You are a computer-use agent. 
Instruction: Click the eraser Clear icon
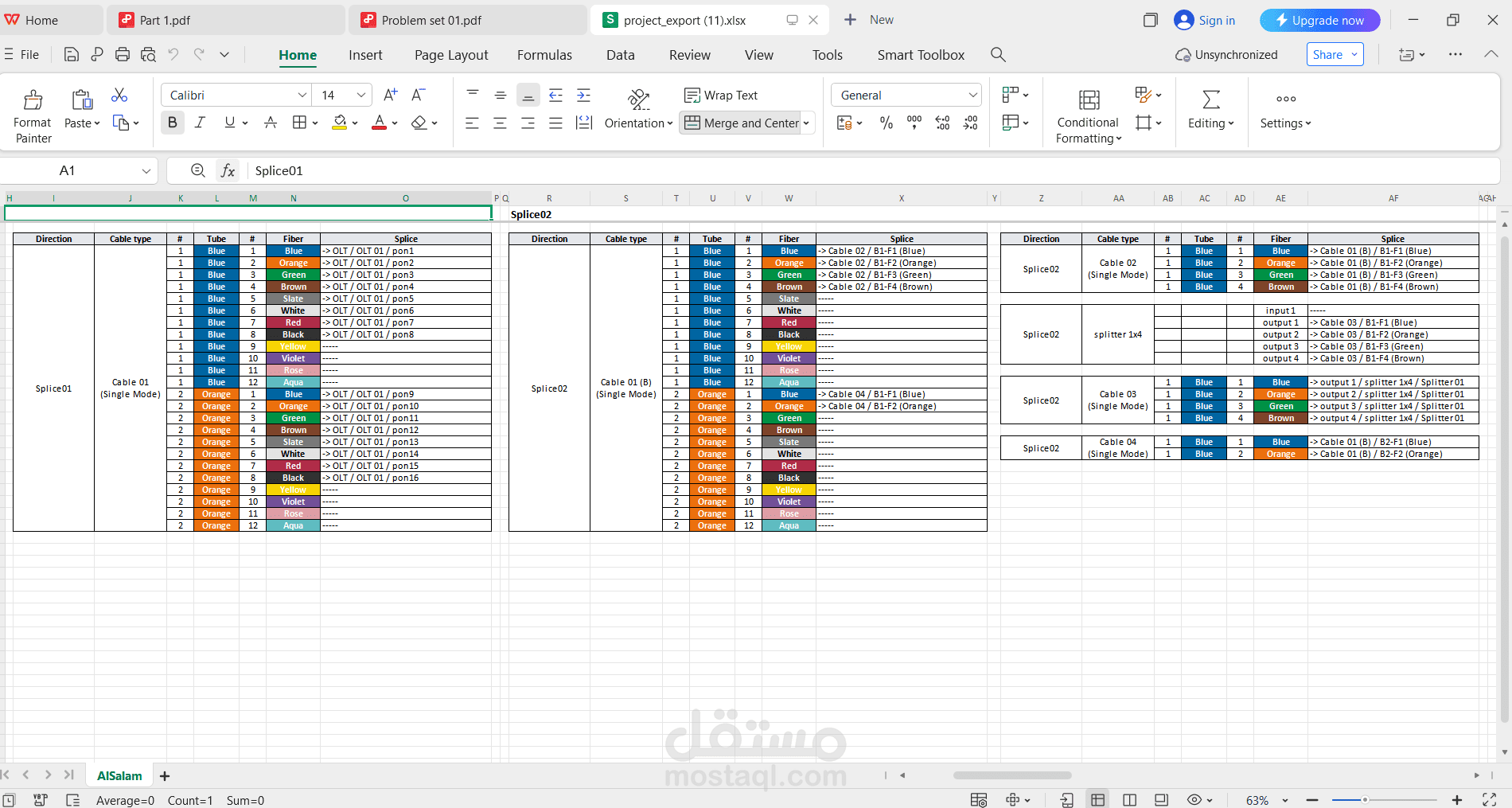[419, 123]
